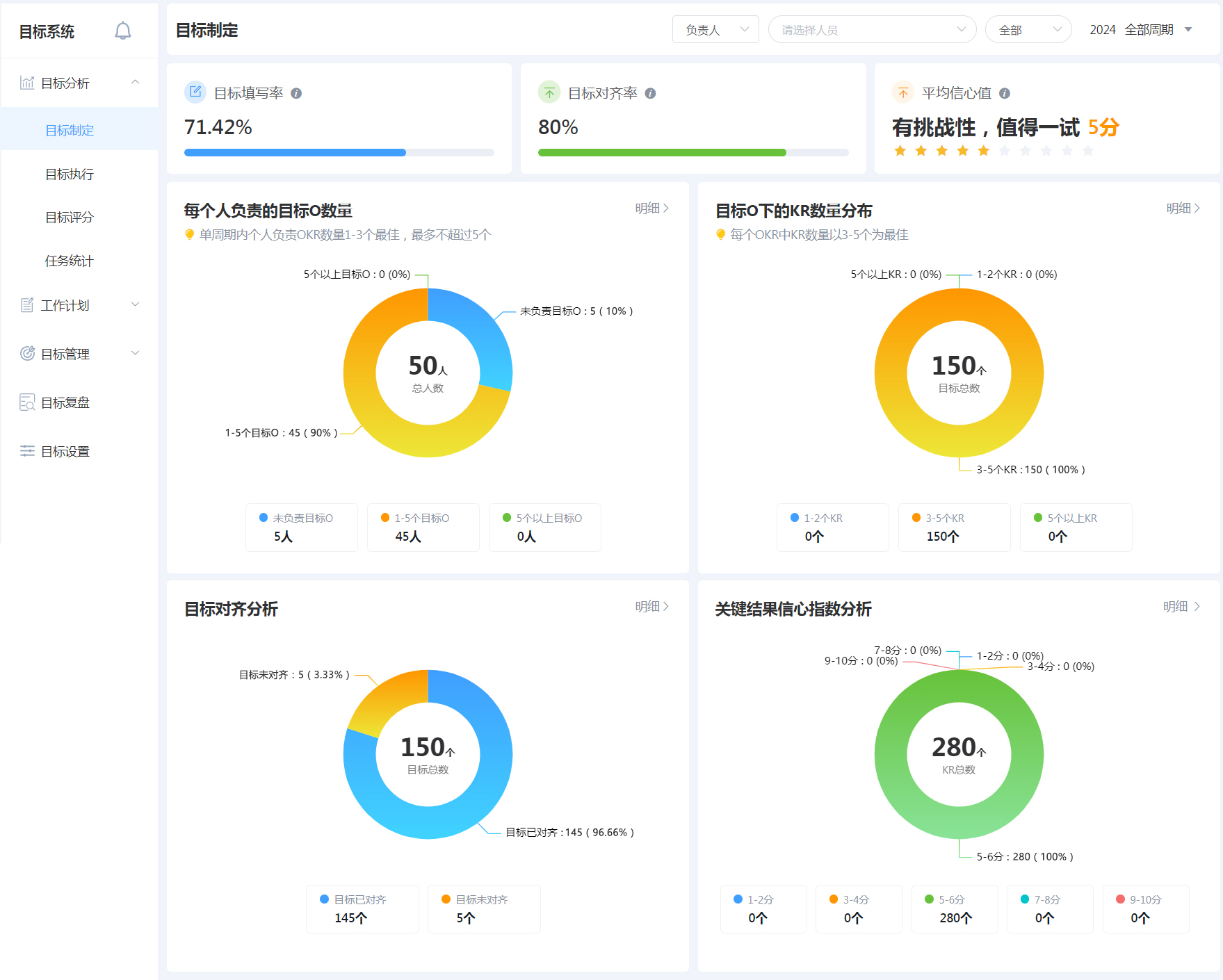Image resolution: width=1223 pixels, height=980 pixels.
Task: Click the notification bell icon
Action: click(122, 31)
